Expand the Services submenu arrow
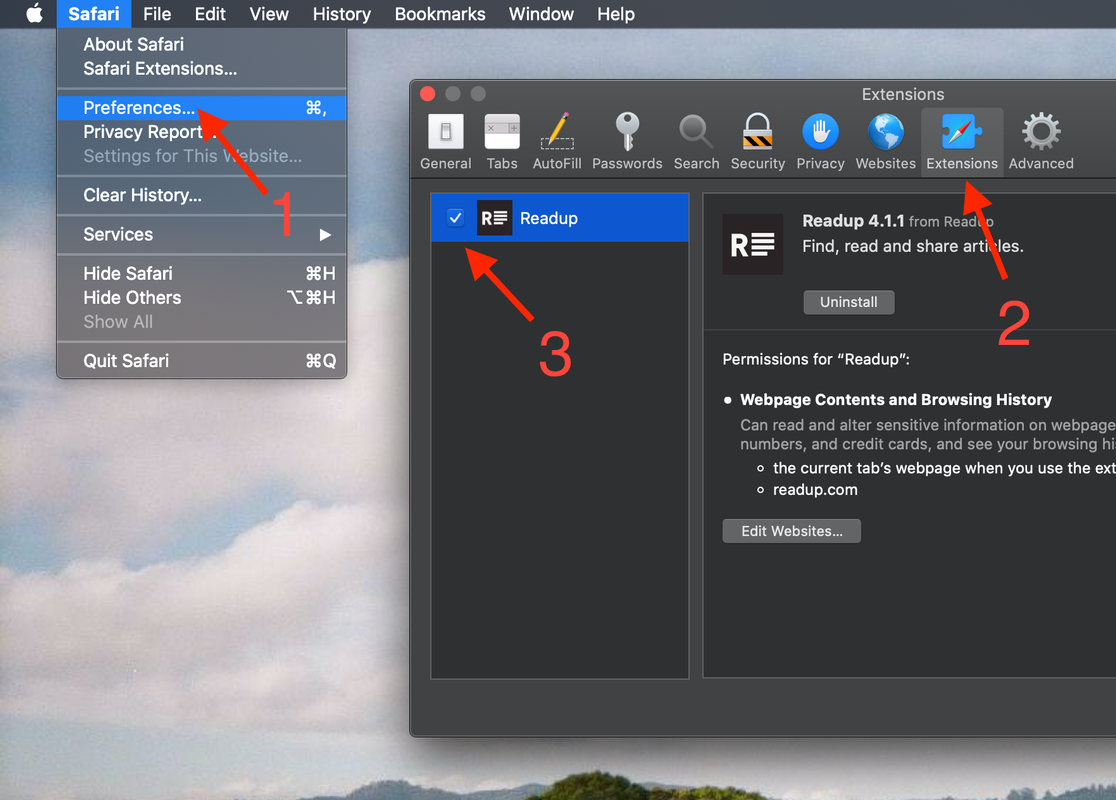The height and width of the screenshot is (800, 1116). tap(325, 235)
